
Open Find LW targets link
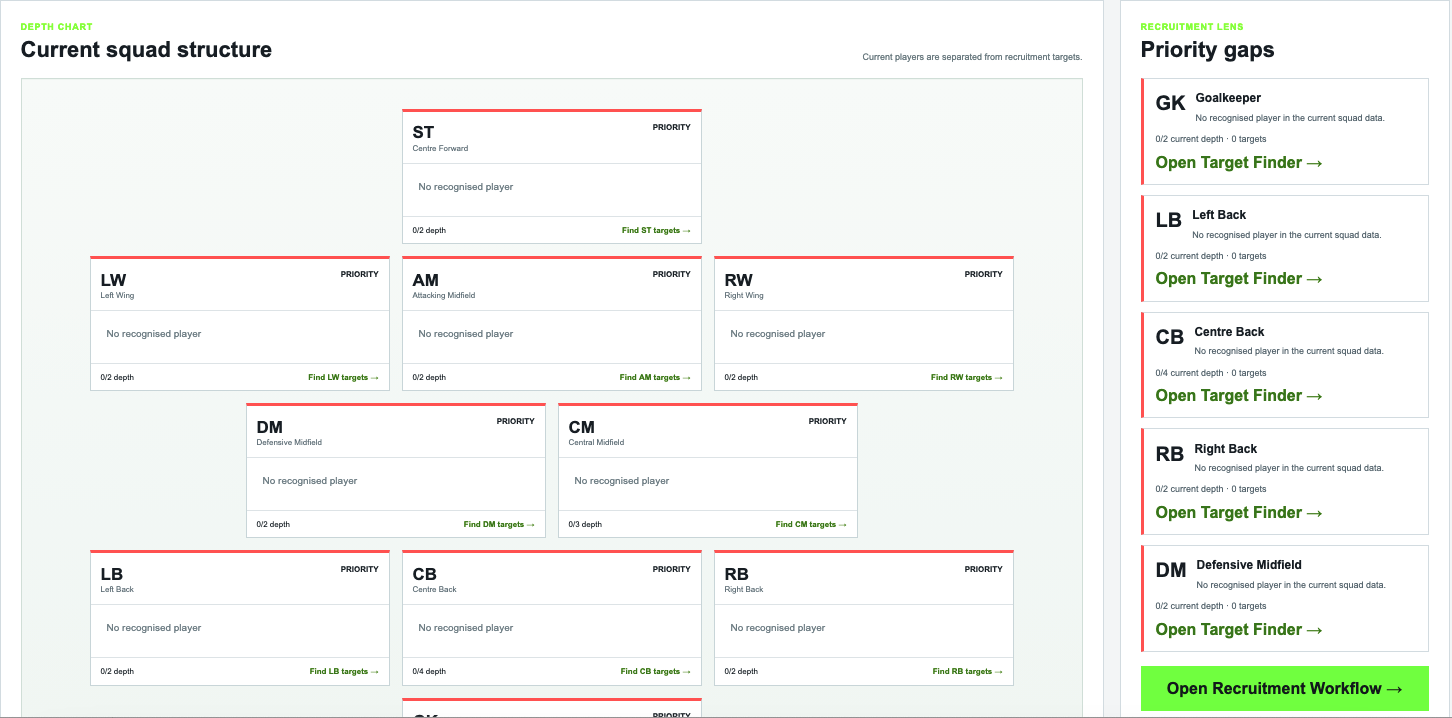point(344,377)
